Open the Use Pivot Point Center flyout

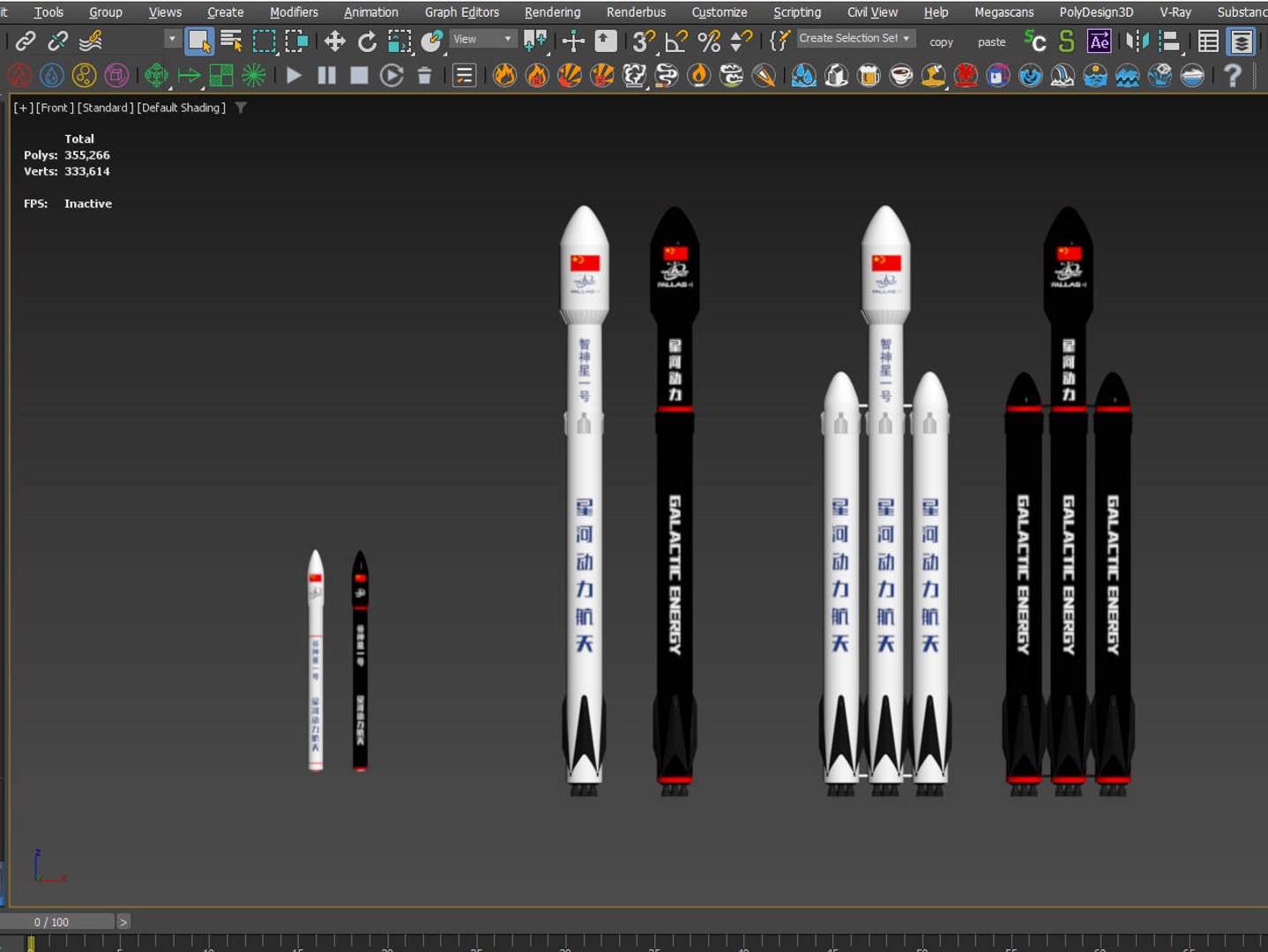[535, 41]
